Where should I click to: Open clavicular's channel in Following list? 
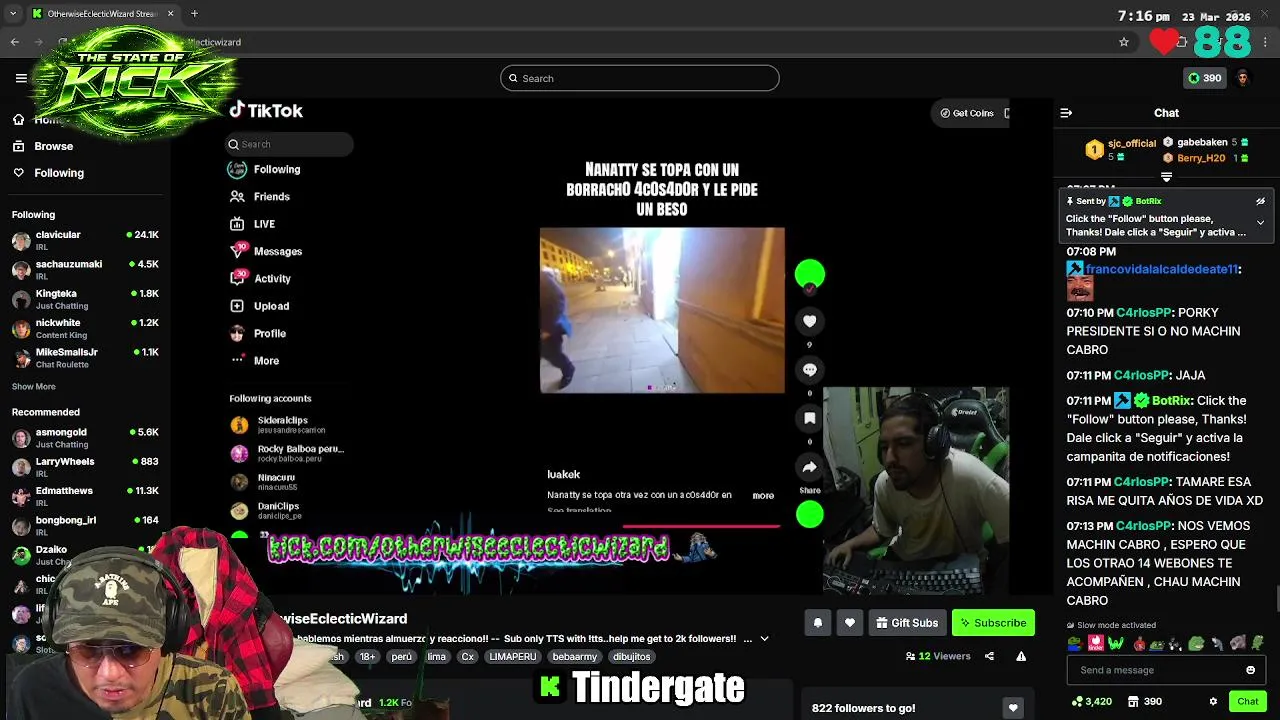(x=85, y=240)
